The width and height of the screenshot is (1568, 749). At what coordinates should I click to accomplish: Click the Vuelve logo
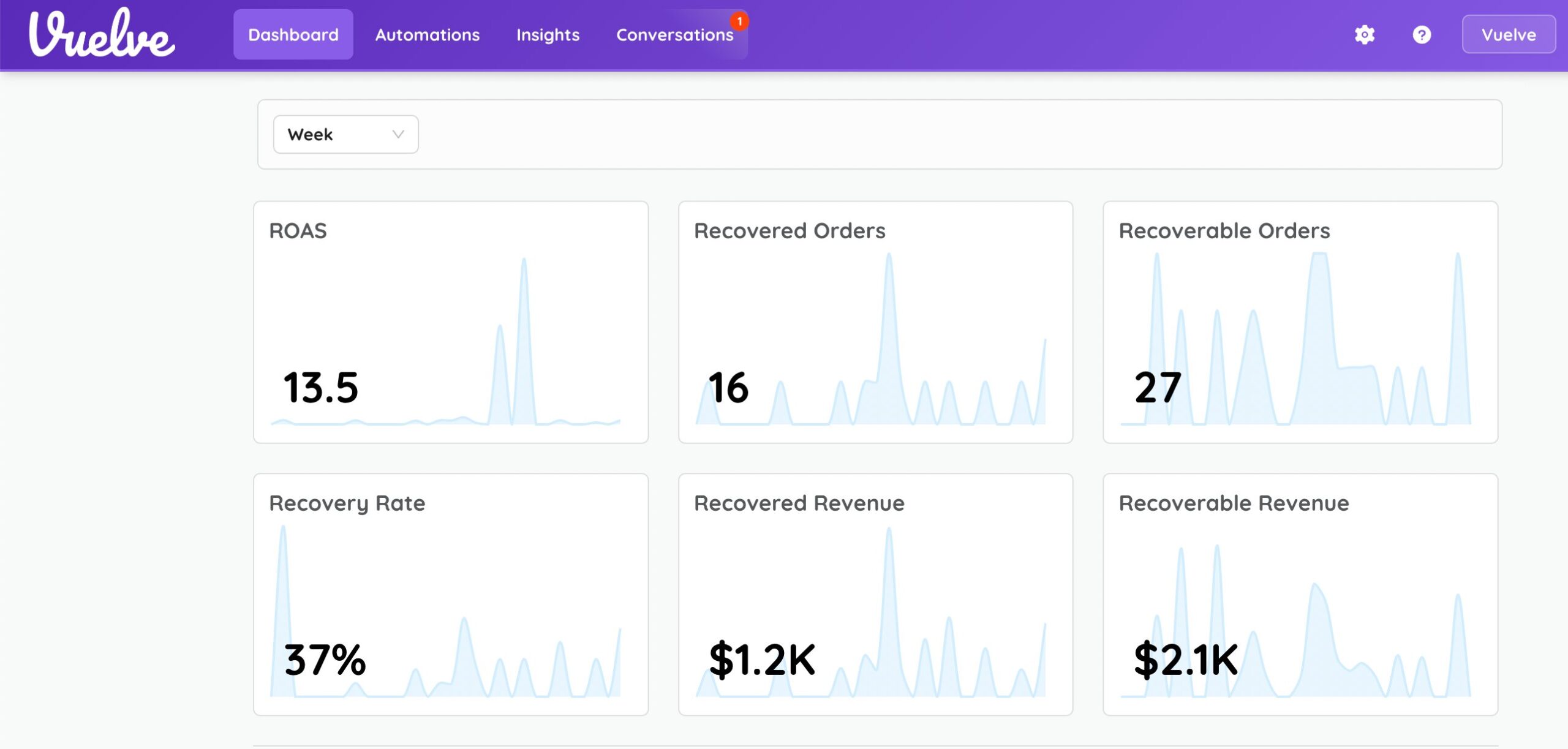[x=102, y=34]
